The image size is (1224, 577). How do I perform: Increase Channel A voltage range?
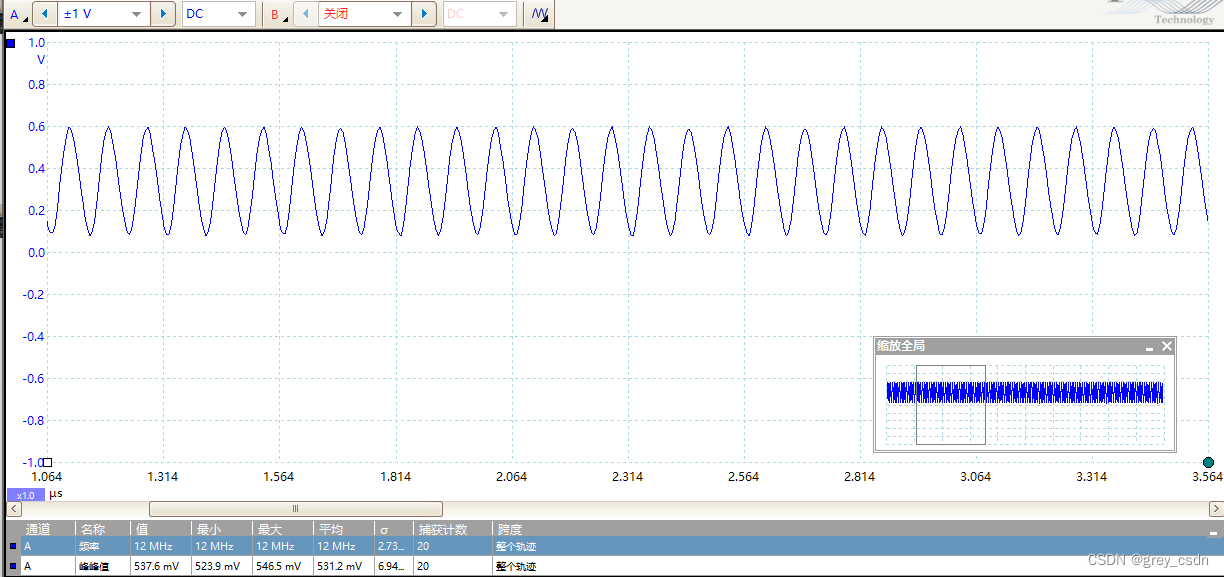164,14
